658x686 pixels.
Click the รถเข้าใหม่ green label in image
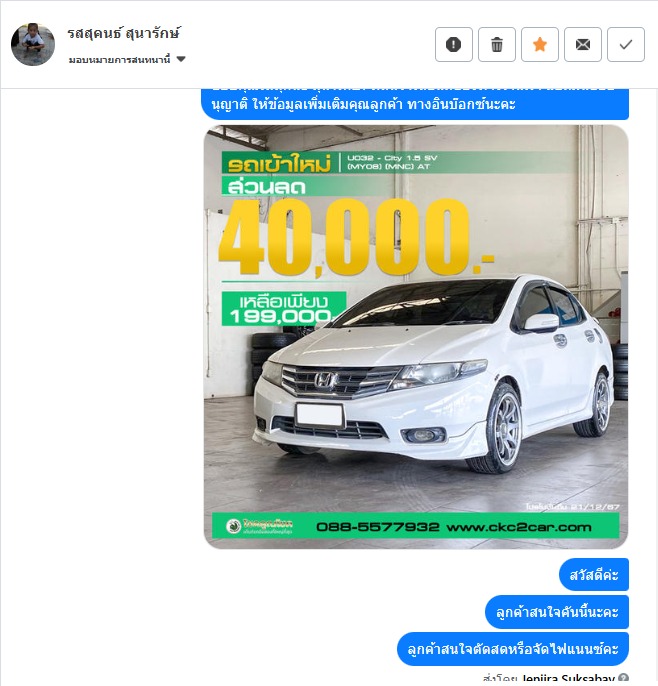click(x=279, y=164)
